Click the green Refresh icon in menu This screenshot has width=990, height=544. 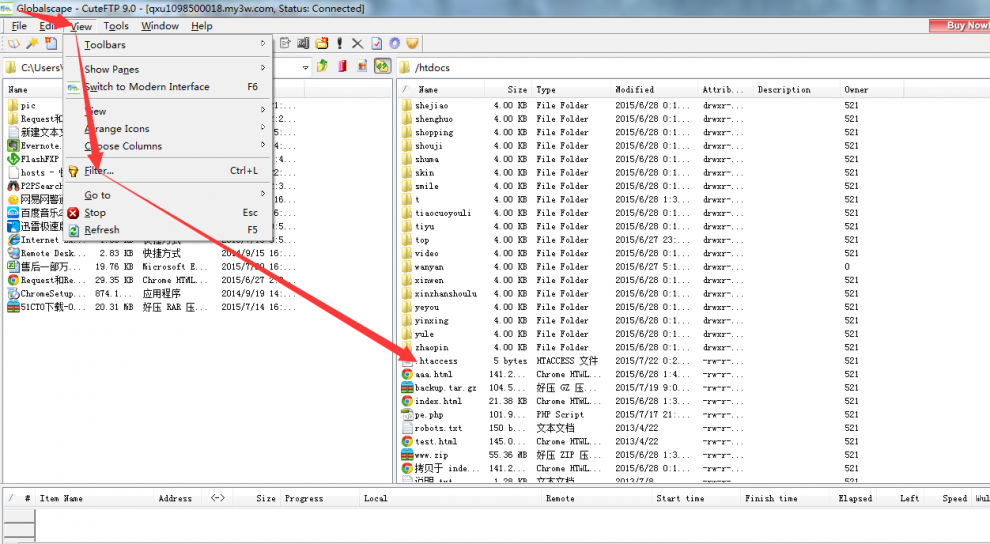[73, 230]
